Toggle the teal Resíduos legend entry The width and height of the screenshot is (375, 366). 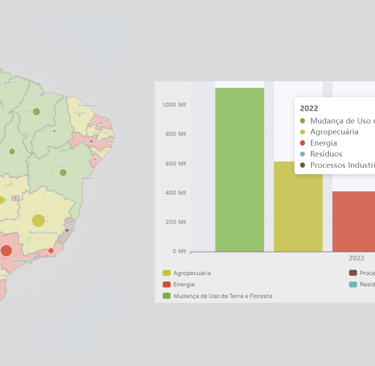click(x=362, y=284)
